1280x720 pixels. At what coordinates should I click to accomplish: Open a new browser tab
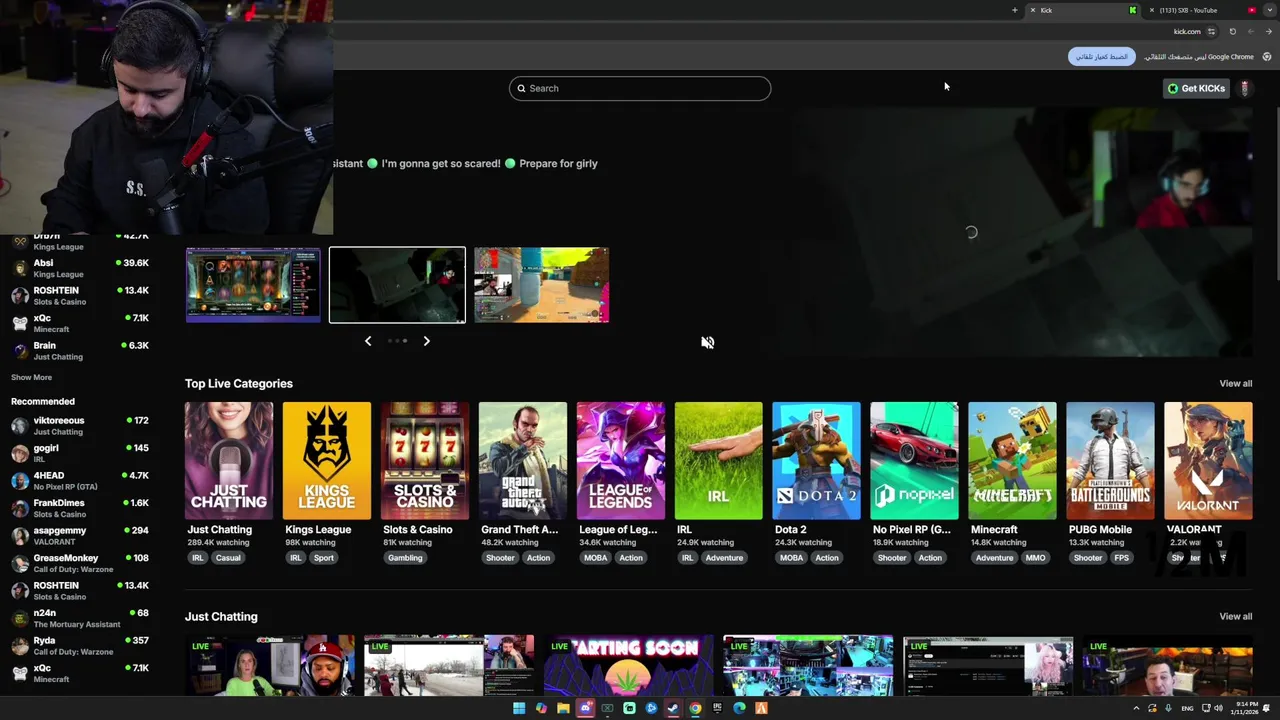pyautogui.click(x=1014, y=10)
